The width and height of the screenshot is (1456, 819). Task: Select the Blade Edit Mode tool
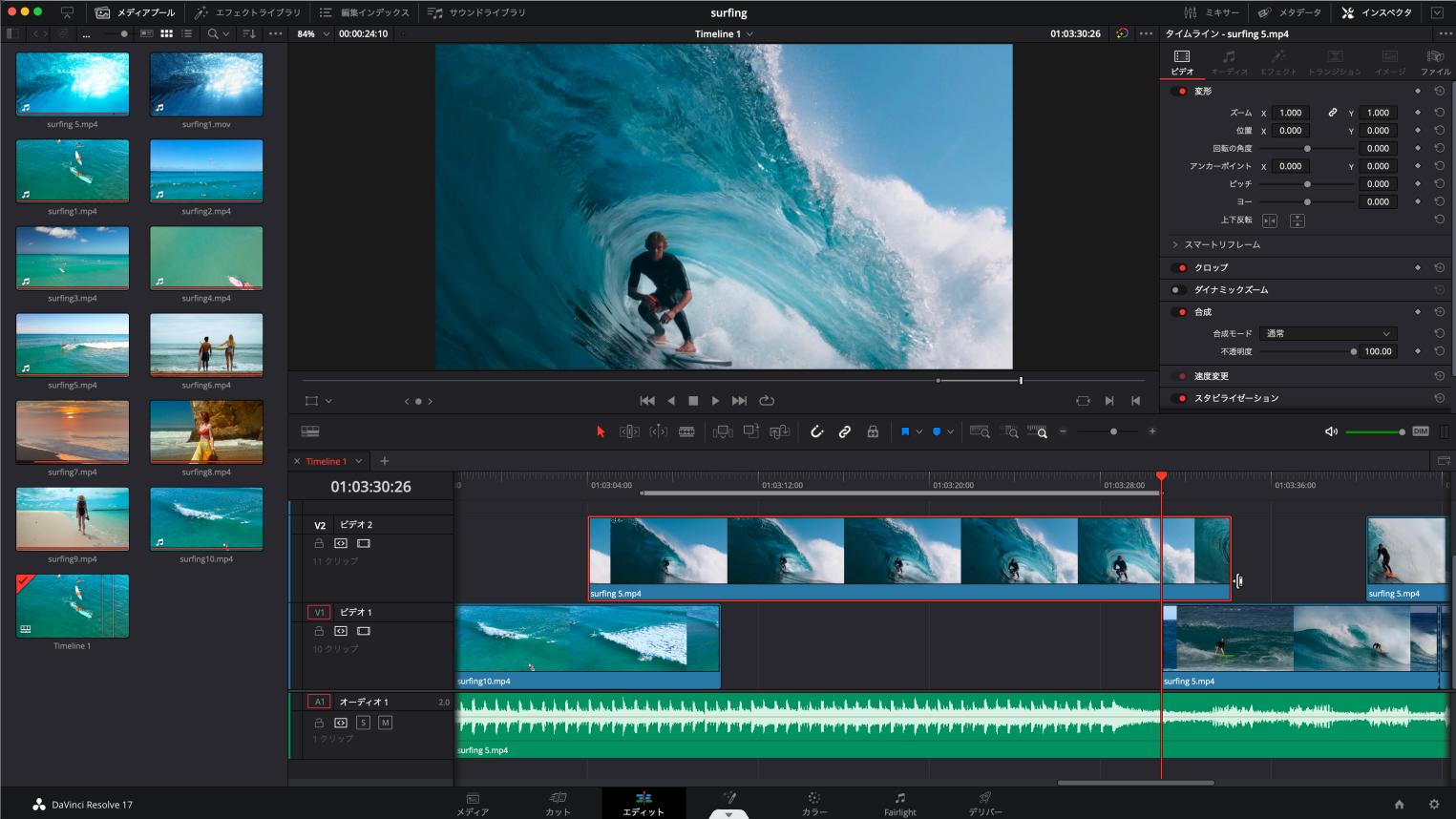[x=686, y=431]
